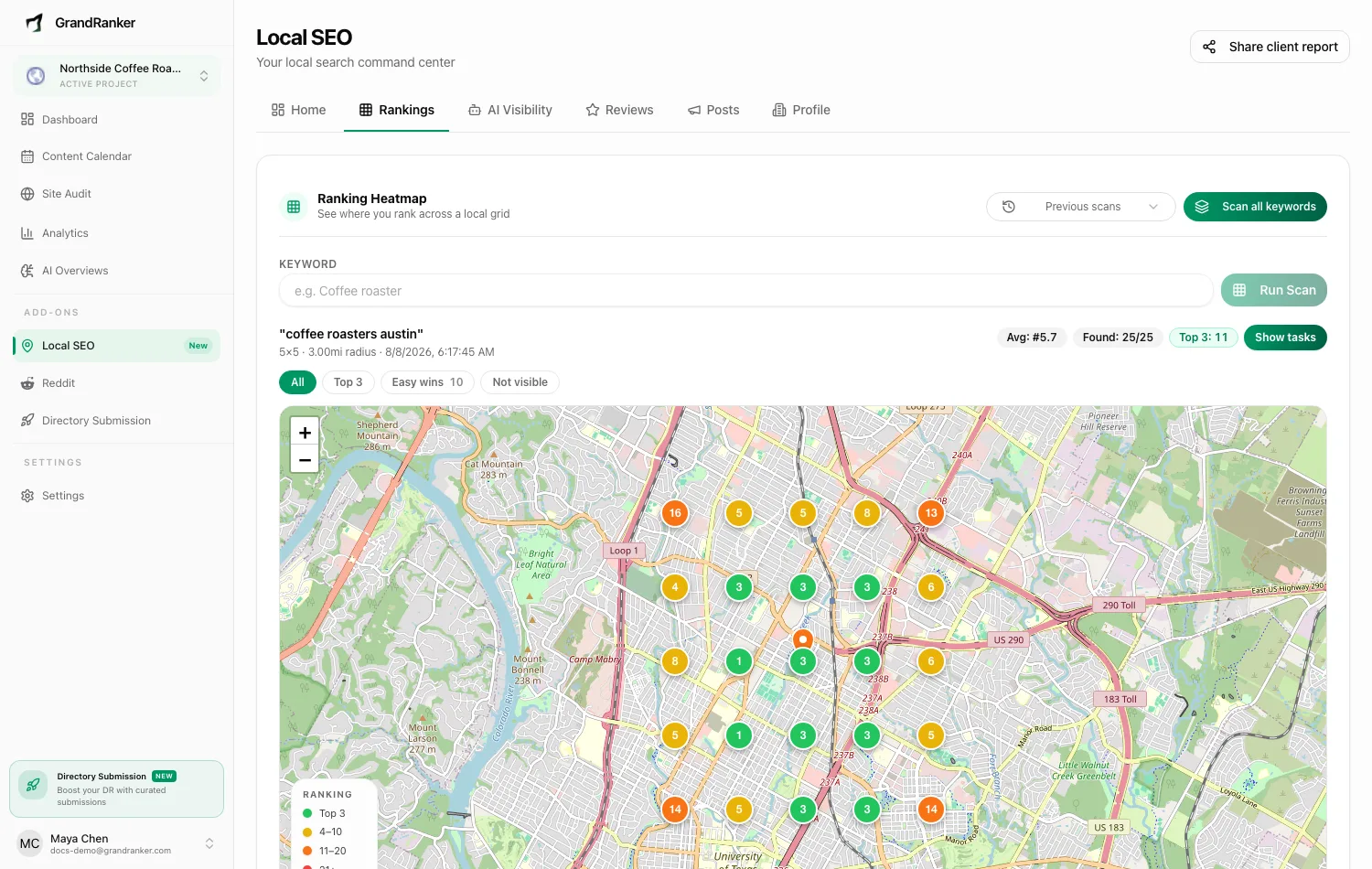Switch to the Rankings tab
Viewport: 1372px width, 869px height.
pos(397,110)
